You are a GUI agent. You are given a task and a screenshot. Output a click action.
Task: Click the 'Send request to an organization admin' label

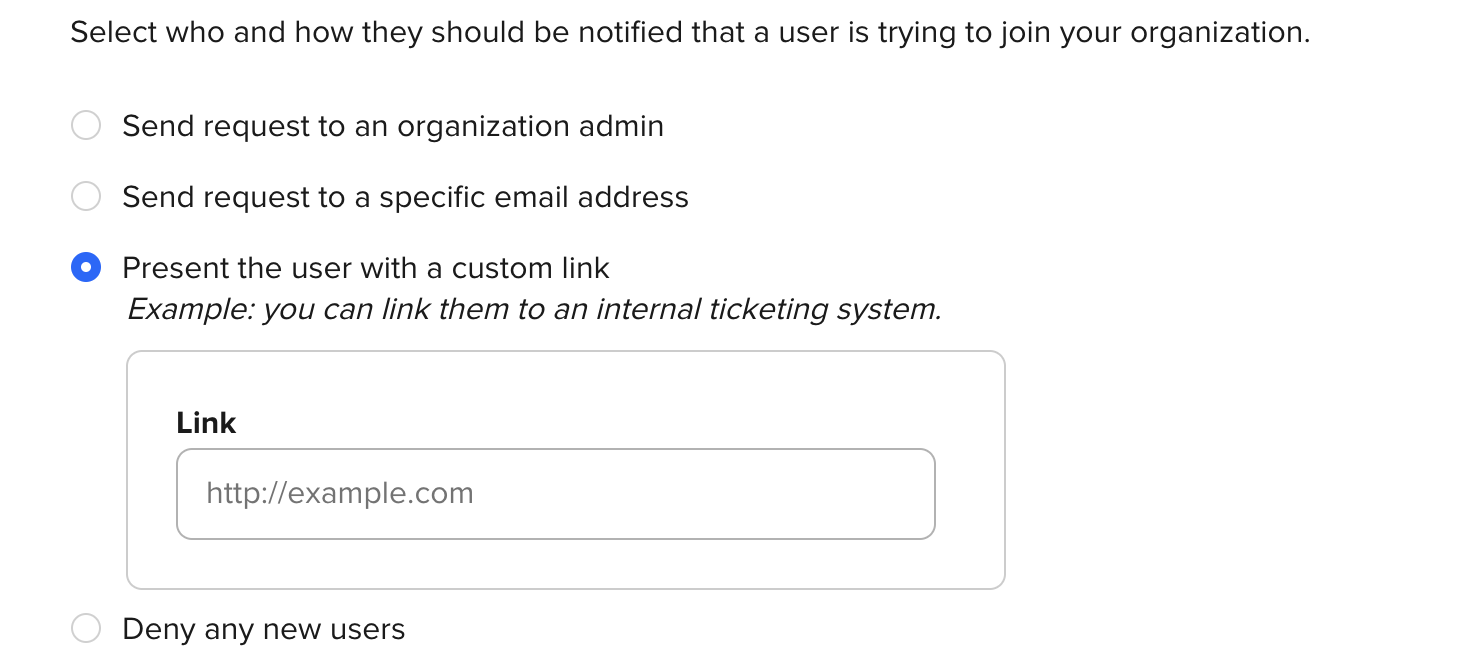click(x=392, y=126)
